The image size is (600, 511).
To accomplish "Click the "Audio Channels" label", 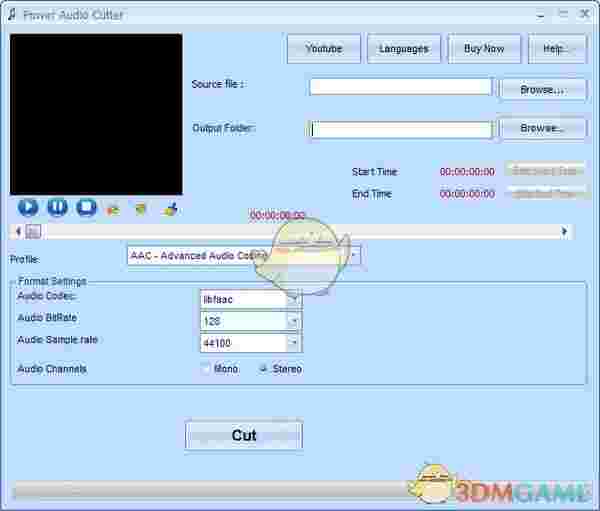I will 52,369.
